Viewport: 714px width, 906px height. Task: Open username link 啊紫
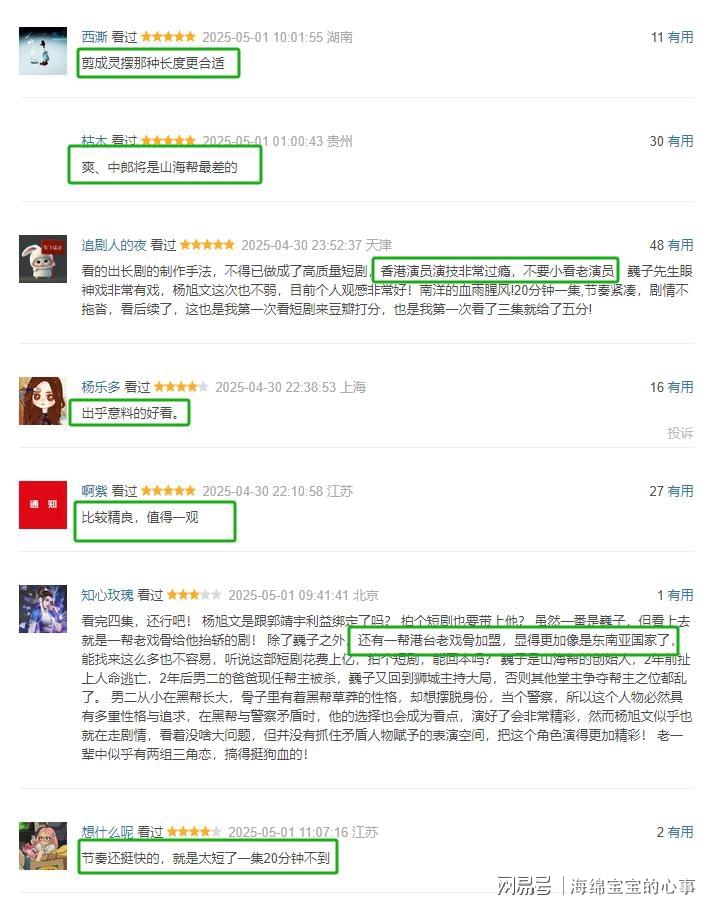(94, 492)
